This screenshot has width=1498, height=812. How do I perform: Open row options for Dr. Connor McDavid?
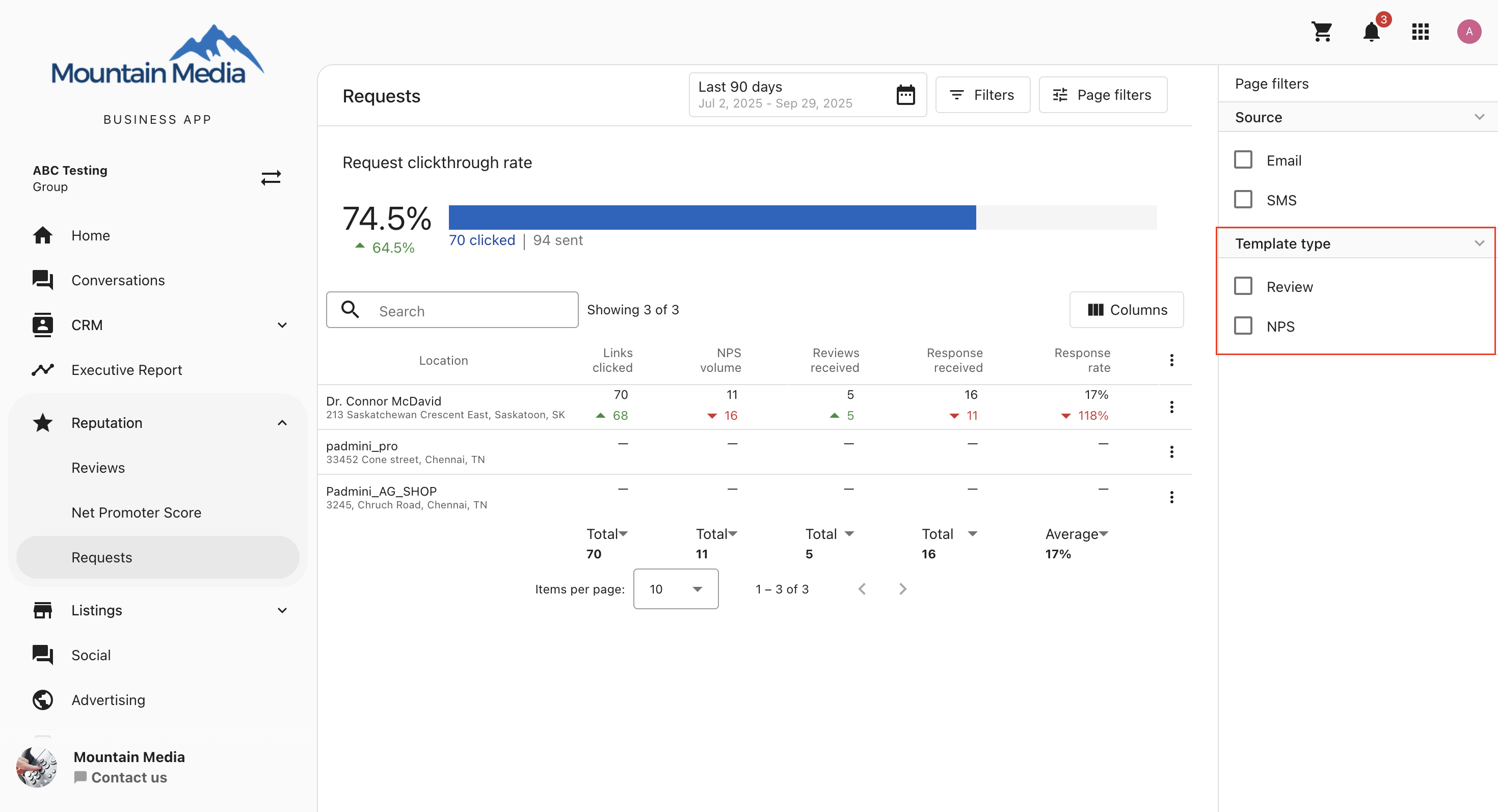[1171, 407]
